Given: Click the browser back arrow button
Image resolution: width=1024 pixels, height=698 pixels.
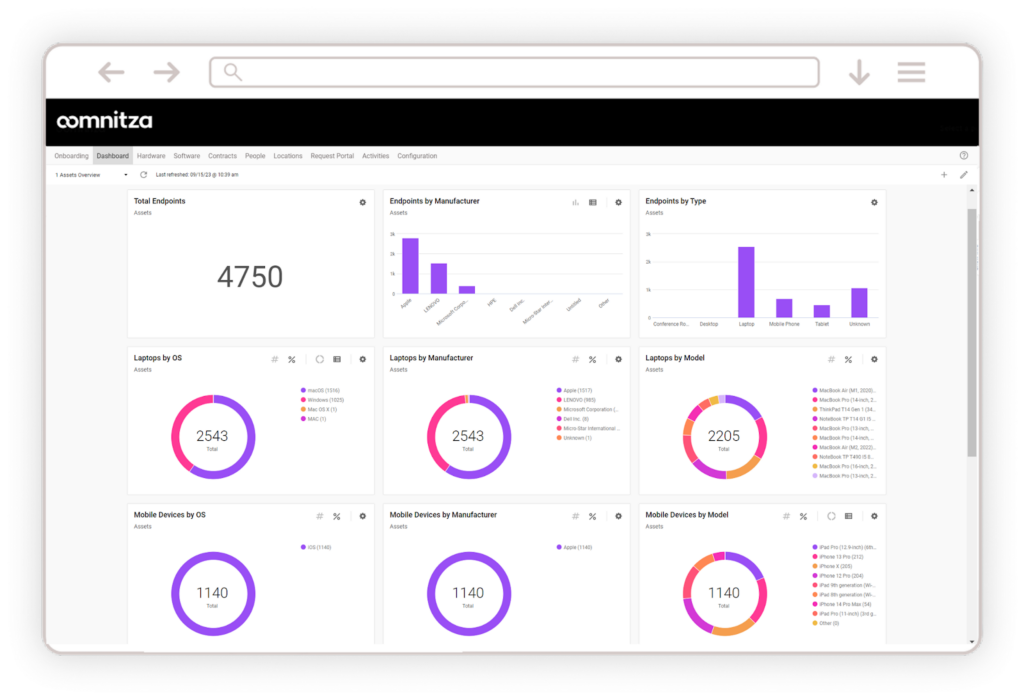Looking at the screenshot, I should tap(111, 72).
